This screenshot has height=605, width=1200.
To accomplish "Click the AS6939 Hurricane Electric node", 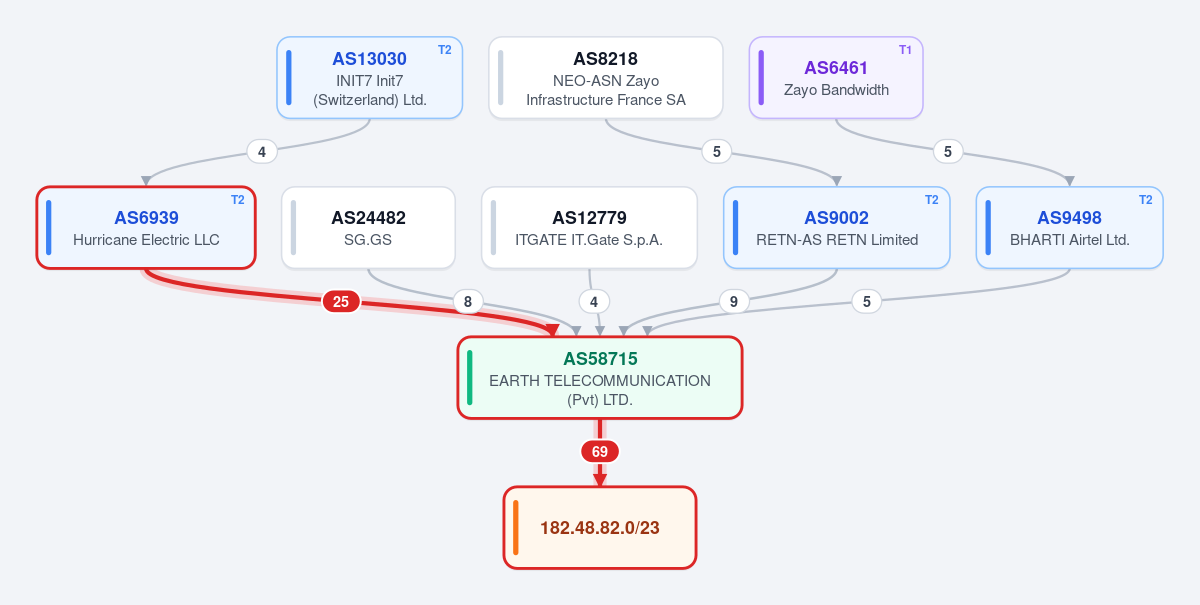I will point(146,228).
